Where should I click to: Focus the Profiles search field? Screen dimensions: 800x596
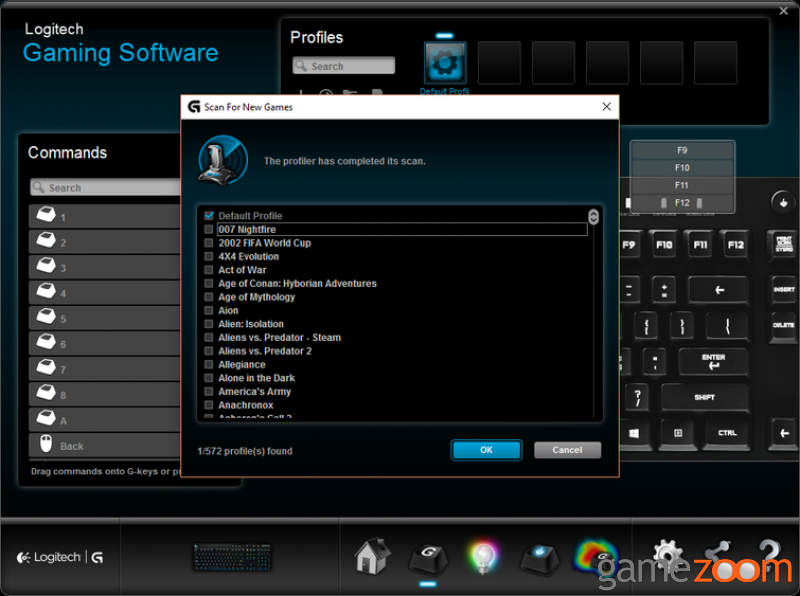(x=344, y=66)
